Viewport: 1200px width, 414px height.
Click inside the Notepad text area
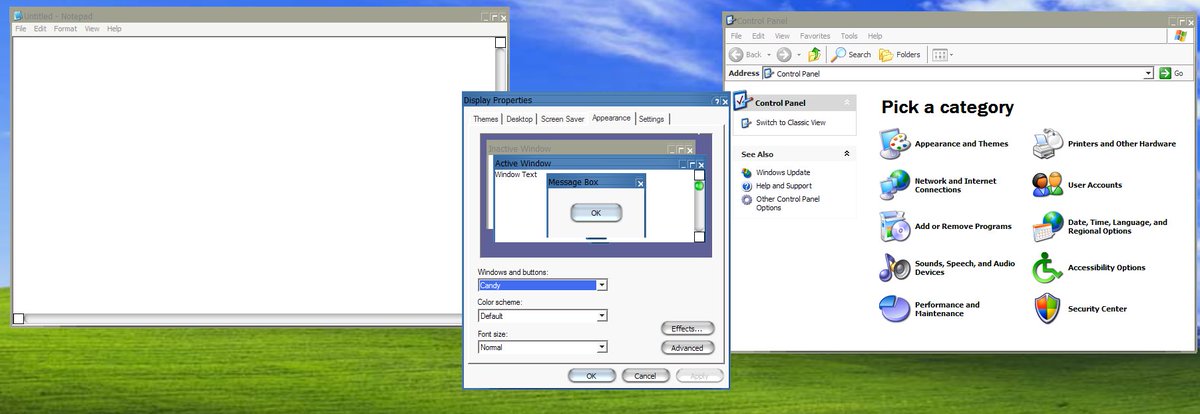tap(252, 175)
